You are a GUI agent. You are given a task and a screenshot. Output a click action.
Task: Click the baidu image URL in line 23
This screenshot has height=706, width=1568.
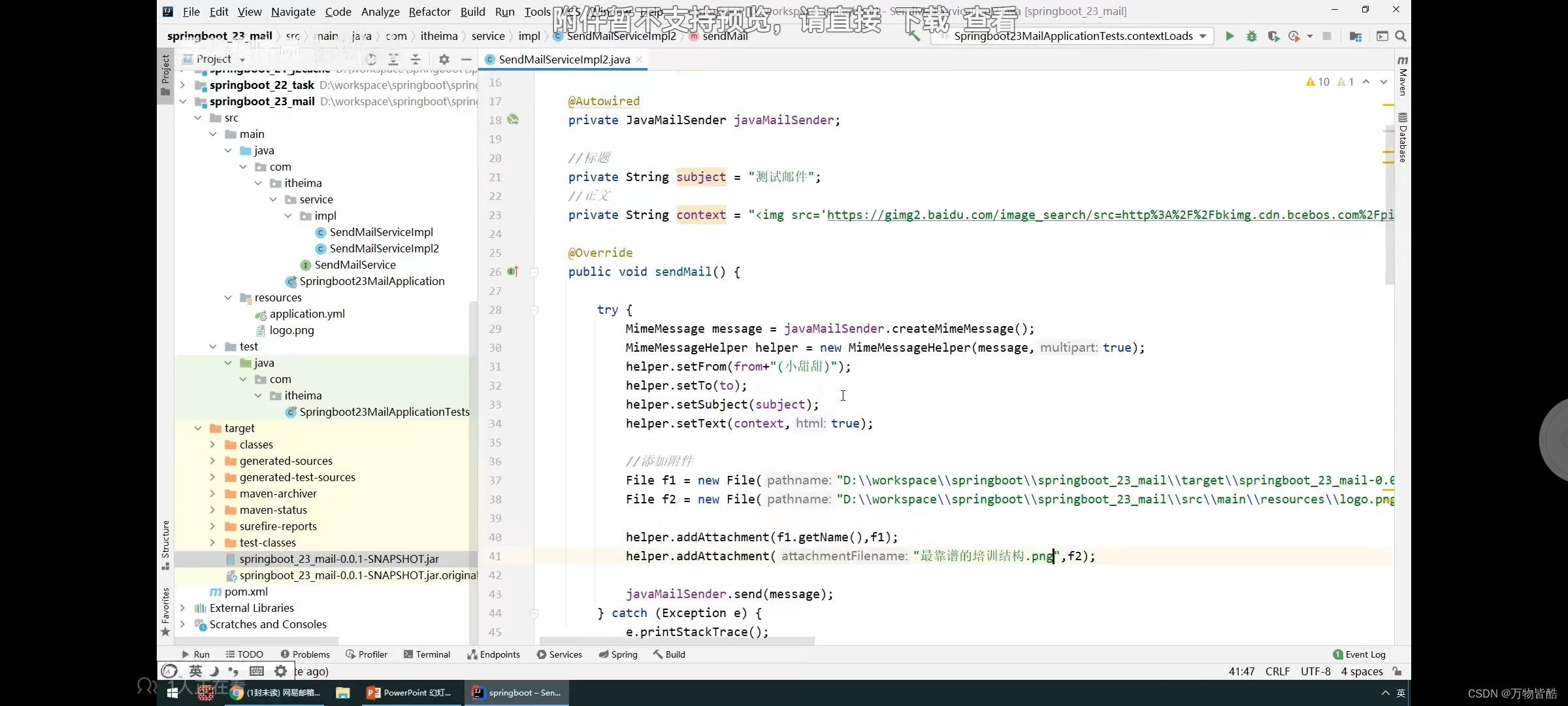tap(1110, 215)
